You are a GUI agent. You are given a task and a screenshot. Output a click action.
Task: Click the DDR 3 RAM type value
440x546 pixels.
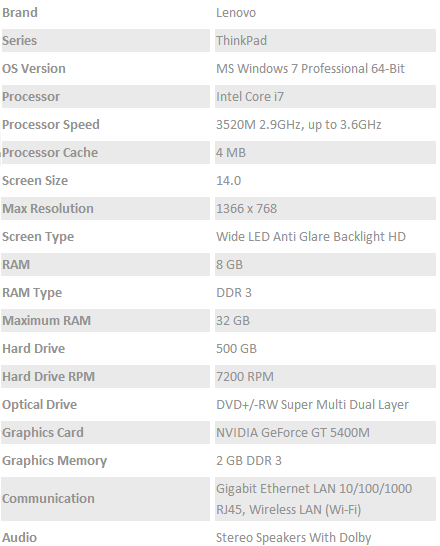[234, 292]
